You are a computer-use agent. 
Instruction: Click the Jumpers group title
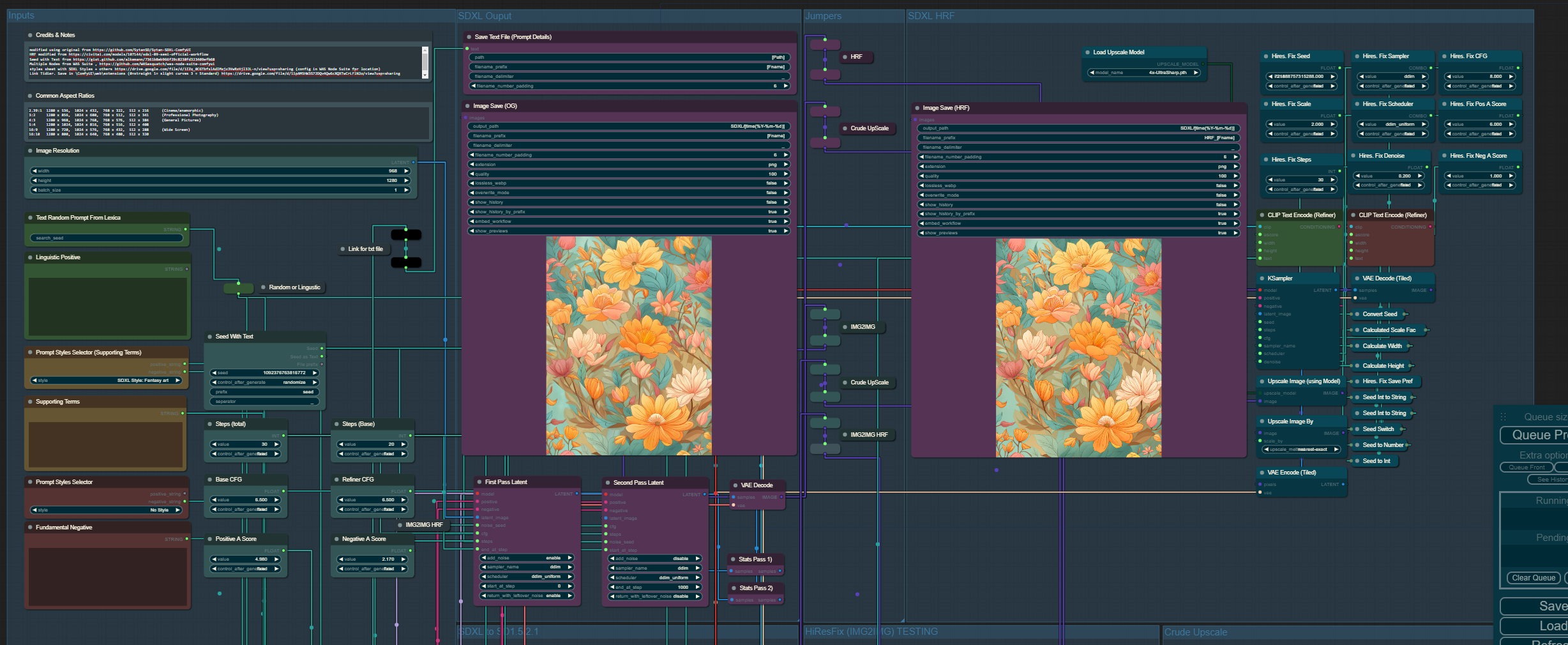coord(823,16)
